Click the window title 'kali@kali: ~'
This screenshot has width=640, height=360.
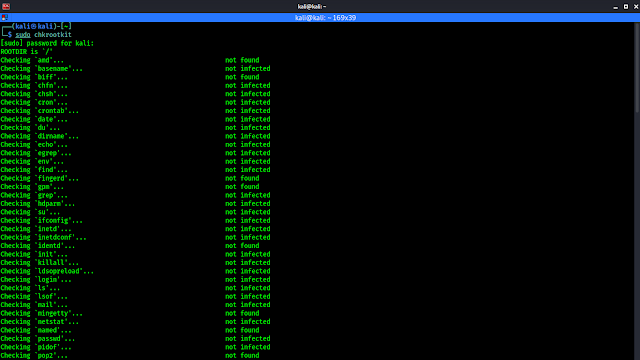pos(312,6)
